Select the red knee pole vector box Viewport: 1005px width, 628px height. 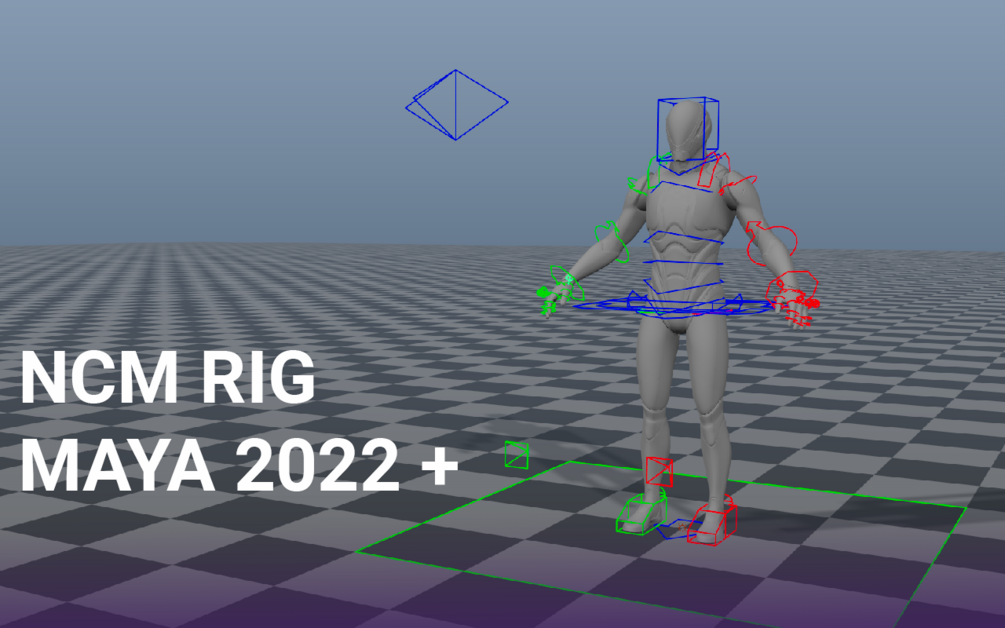point(659,472)
